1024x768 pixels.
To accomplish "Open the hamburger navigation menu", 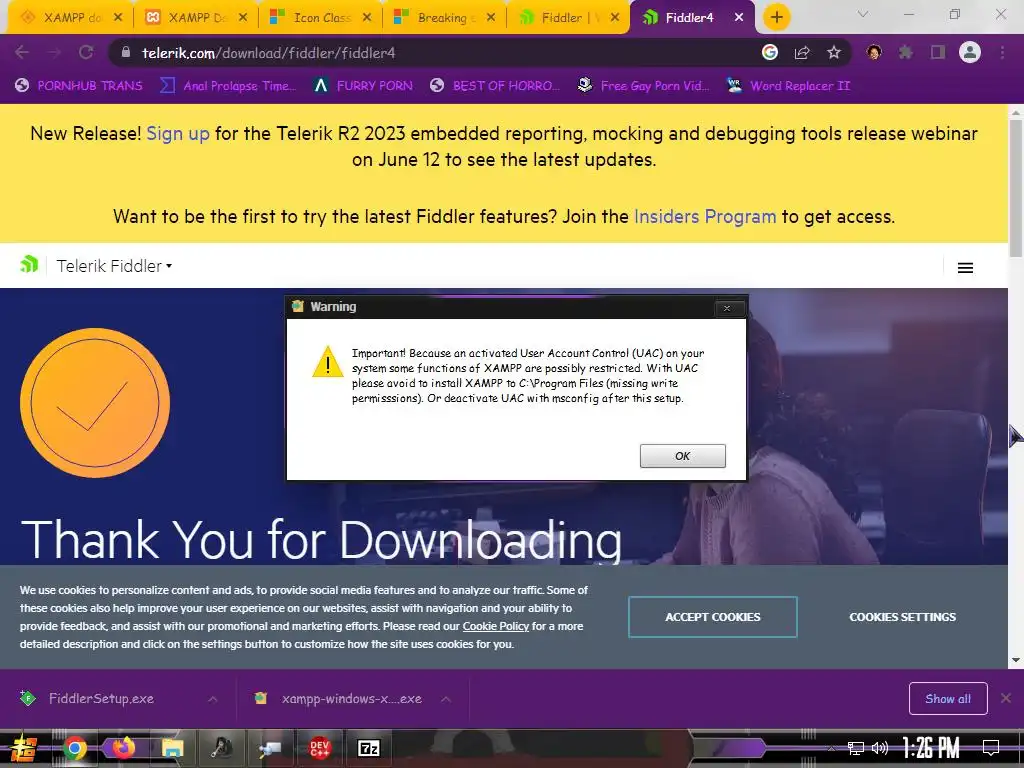I will pyautogui.click(x=965, y=267).
